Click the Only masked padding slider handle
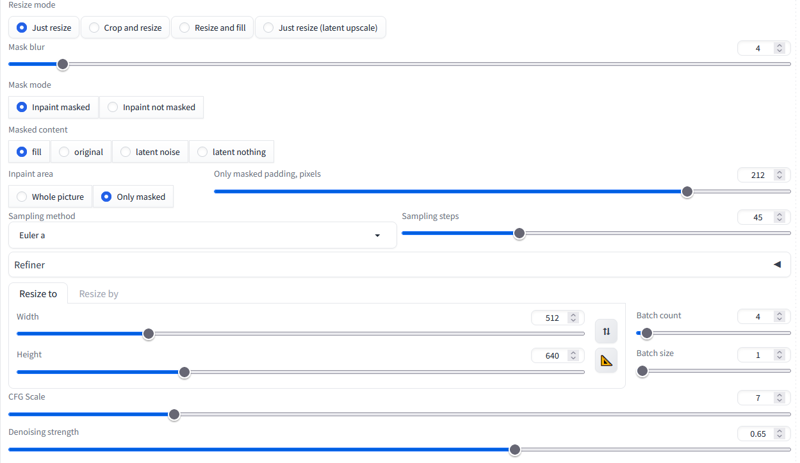This screenshot has height=463, width=800. 687,192
